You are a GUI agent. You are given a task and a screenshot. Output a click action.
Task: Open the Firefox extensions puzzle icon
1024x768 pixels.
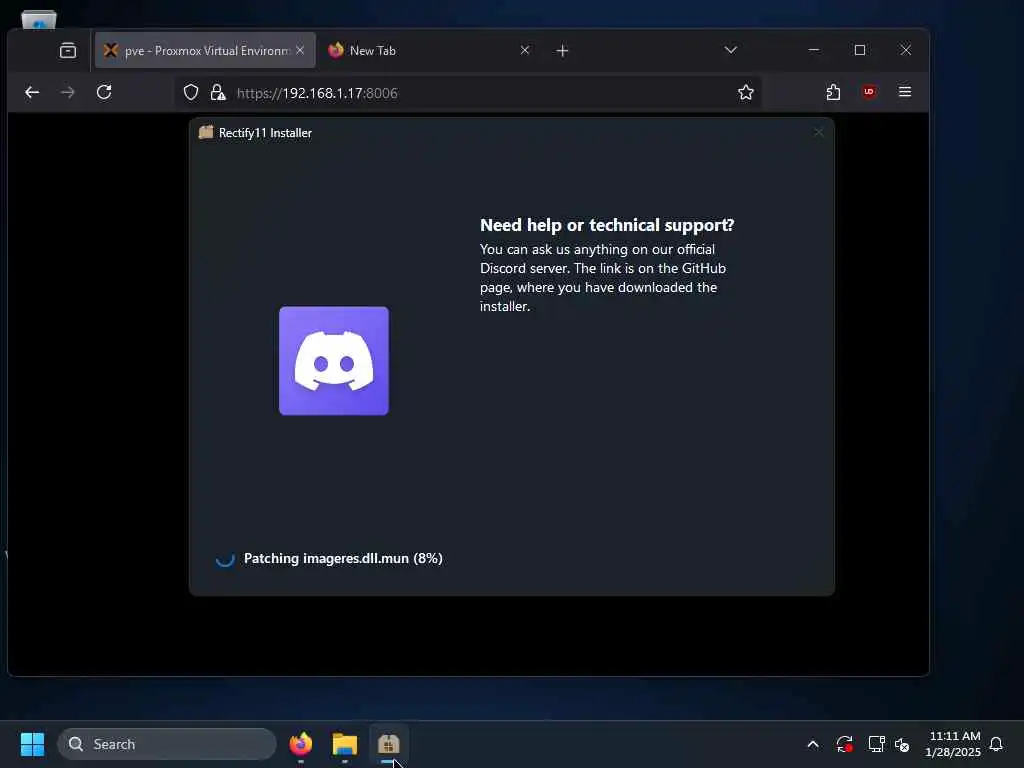(833, 92)
